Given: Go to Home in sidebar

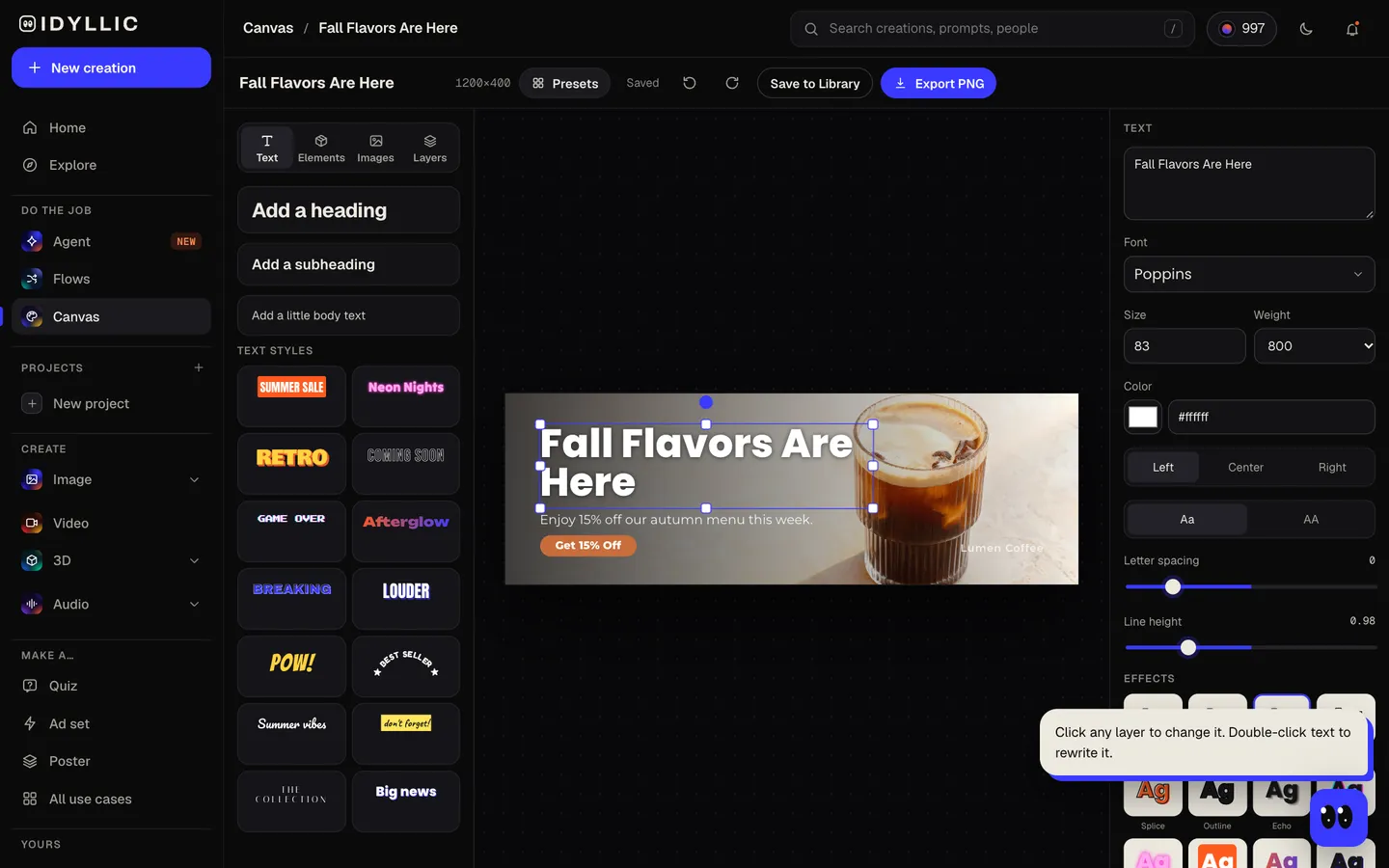Looking at the screenshot, I should (x=111, y=127).
